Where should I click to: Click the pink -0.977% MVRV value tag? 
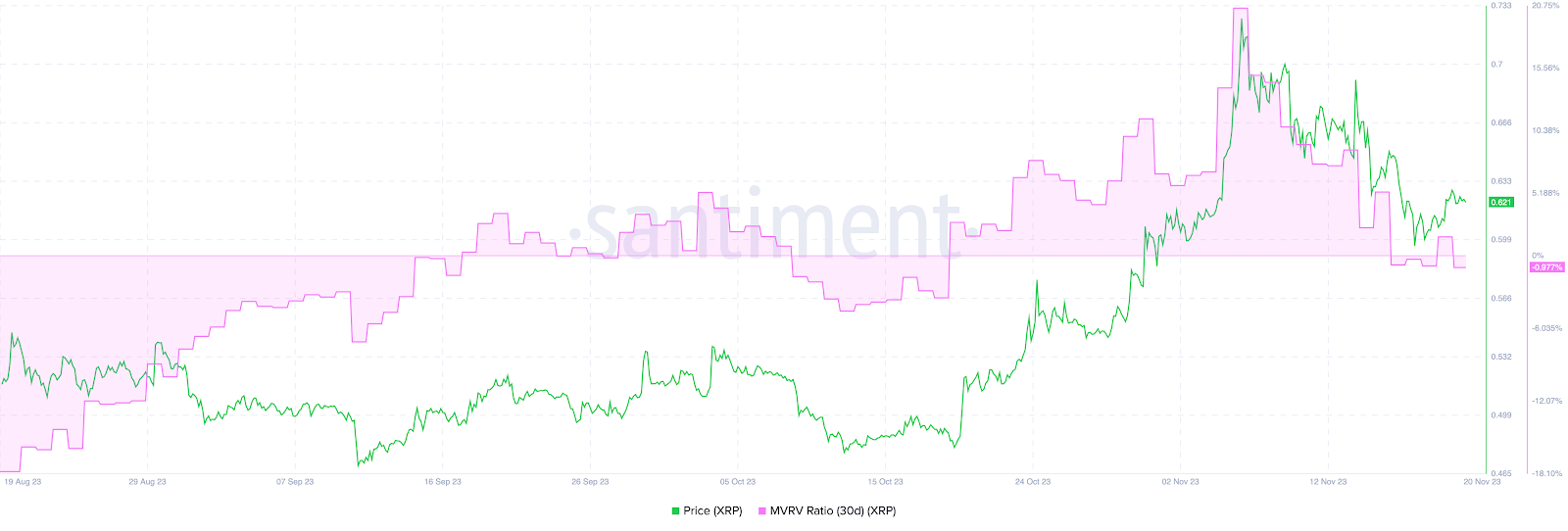point(1546,267)
